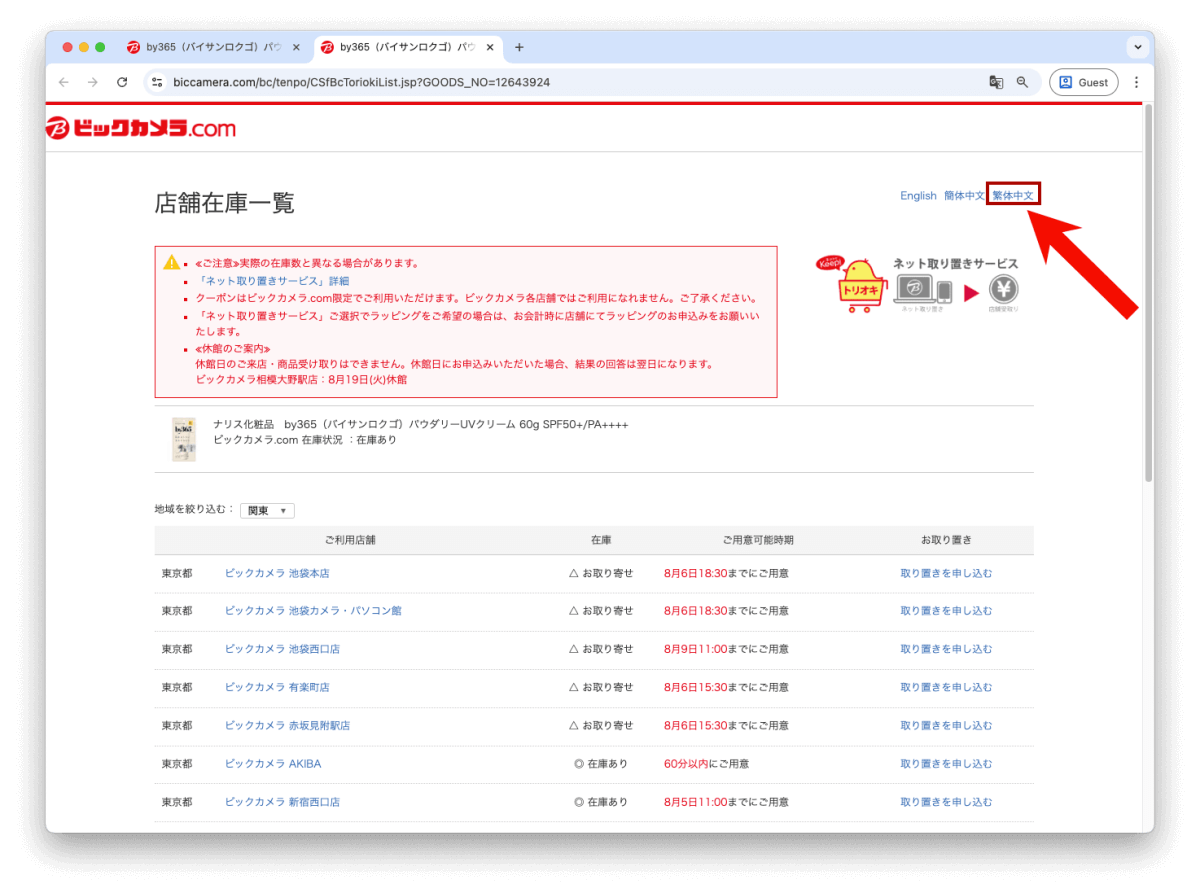The width and height of the screenshot is (1200, 893).
Task: Click 取り置きを申し込む for 有楽町店
Action: (946, 688)
